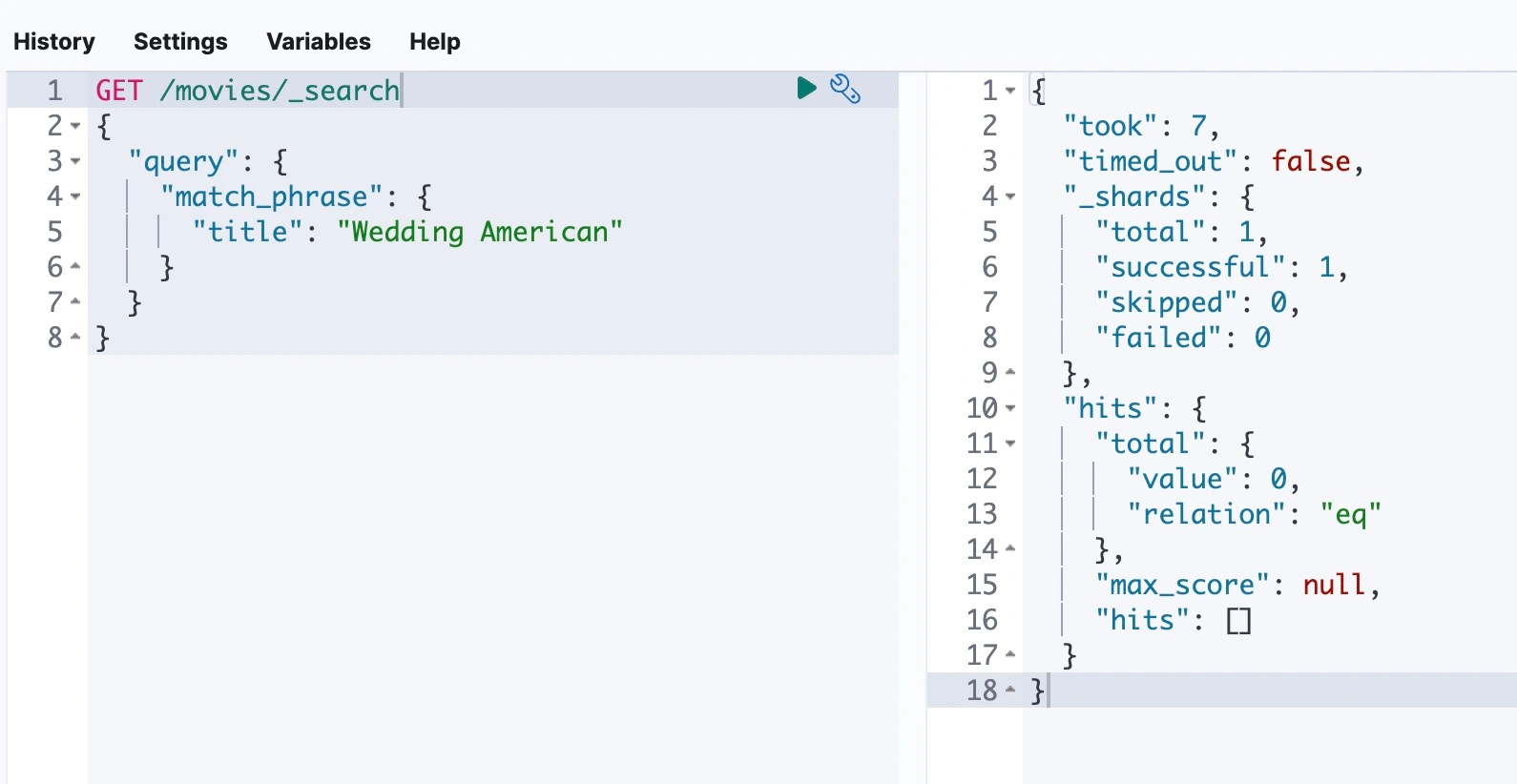Screen dimensions: 1517x784
Task: Open the History menu
Action: point(54,42)
